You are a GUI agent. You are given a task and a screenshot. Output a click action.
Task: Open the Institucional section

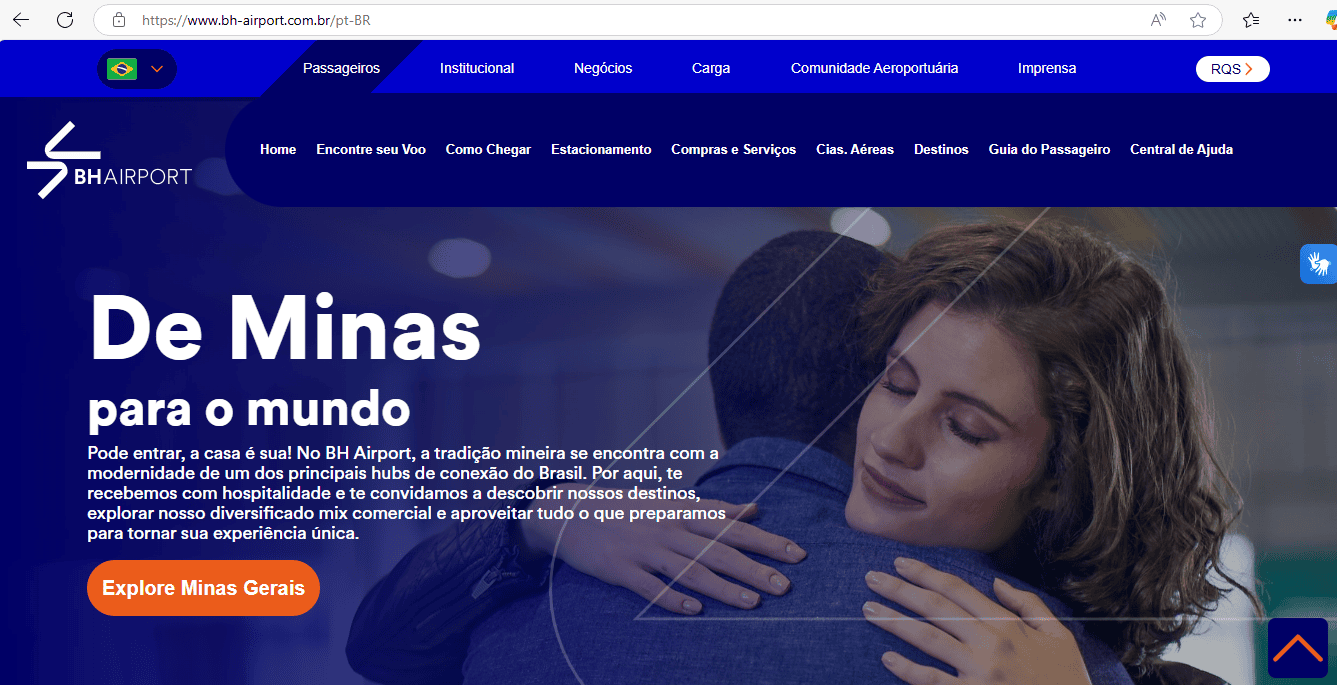pyautogui.click(x=477, y=68)
